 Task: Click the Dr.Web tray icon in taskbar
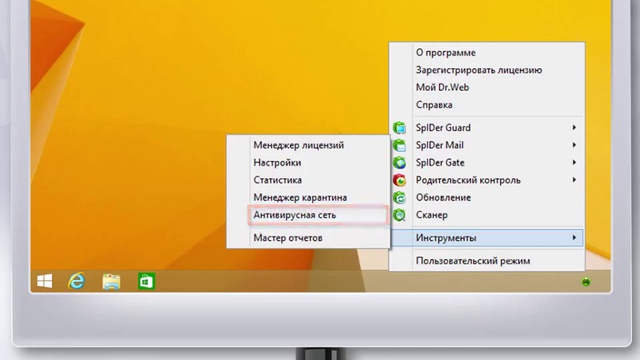586,282
